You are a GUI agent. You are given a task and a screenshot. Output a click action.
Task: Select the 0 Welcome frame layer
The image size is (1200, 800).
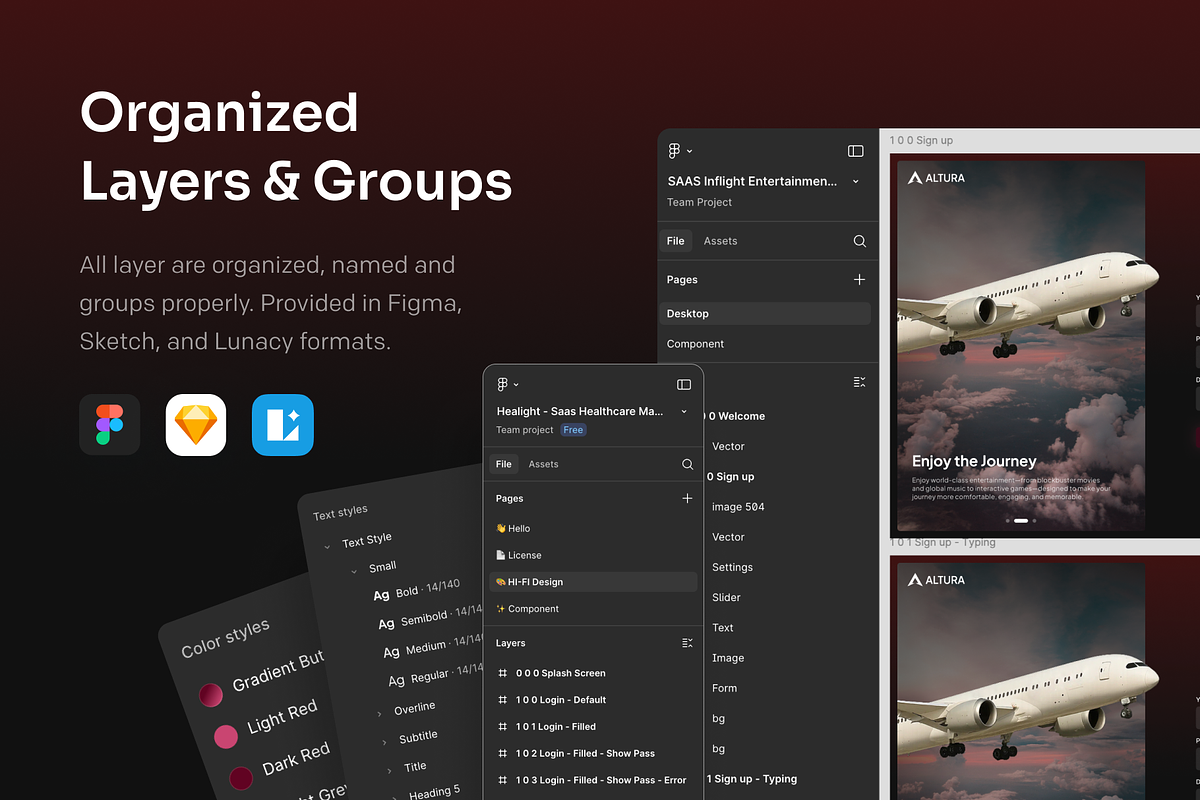735,416
